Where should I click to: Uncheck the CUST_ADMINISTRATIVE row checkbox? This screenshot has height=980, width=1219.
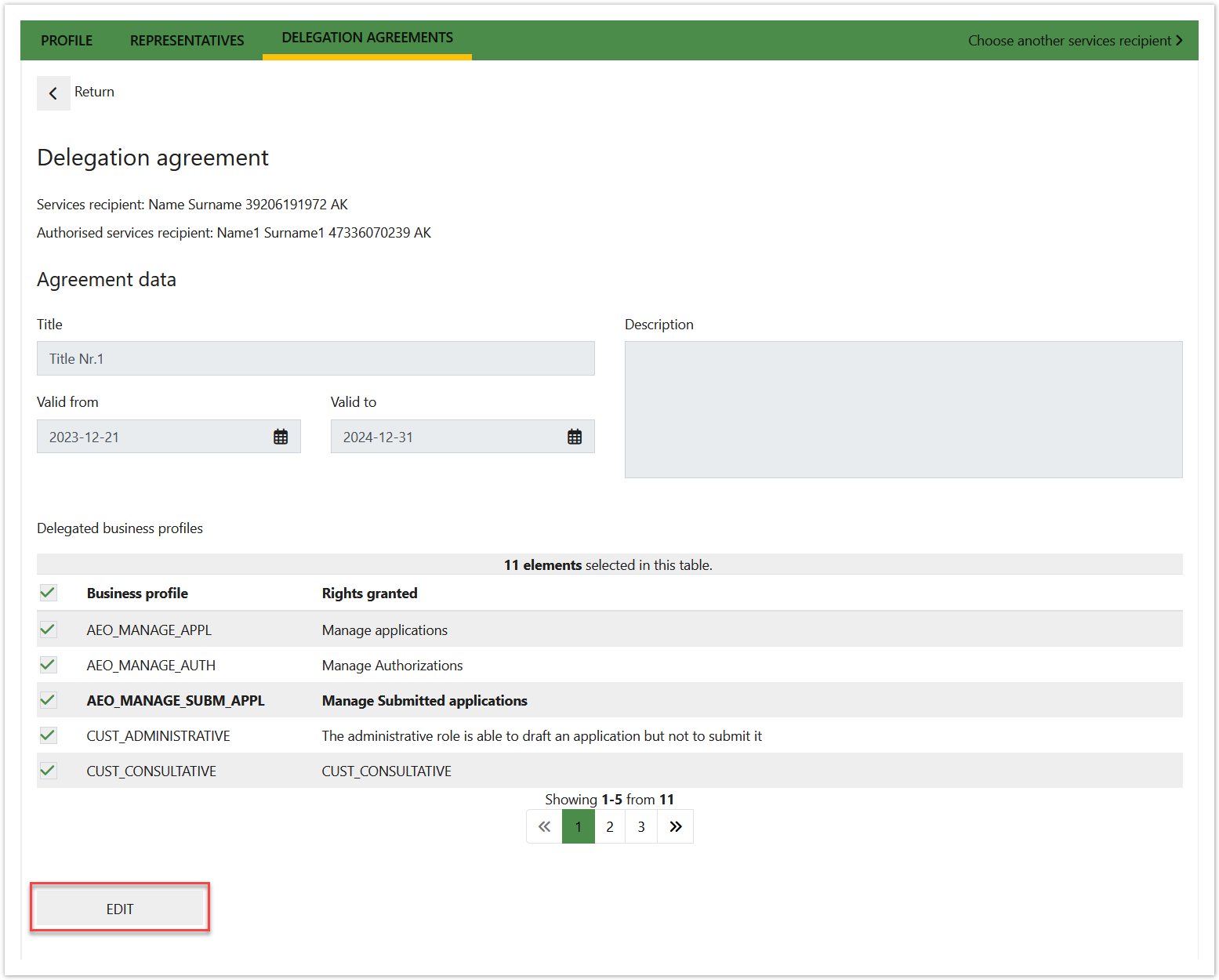tap(48, 735)
